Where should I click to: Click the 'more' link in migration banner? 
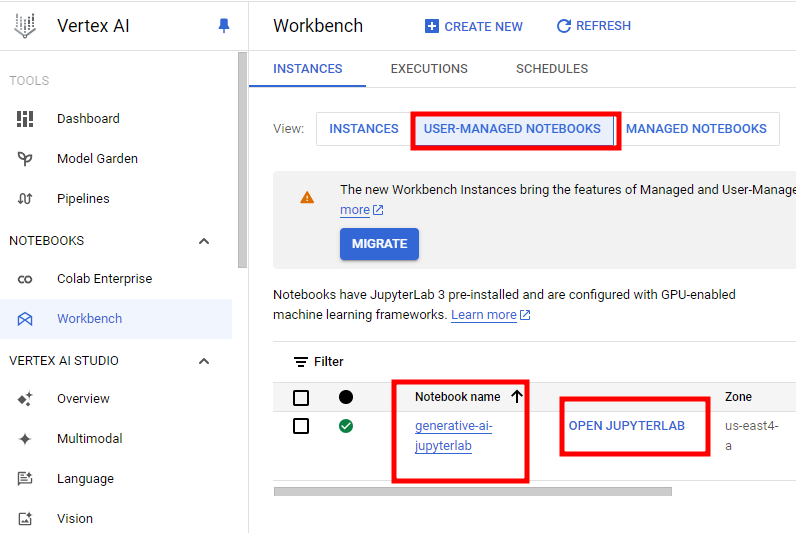tap(355, 210)
